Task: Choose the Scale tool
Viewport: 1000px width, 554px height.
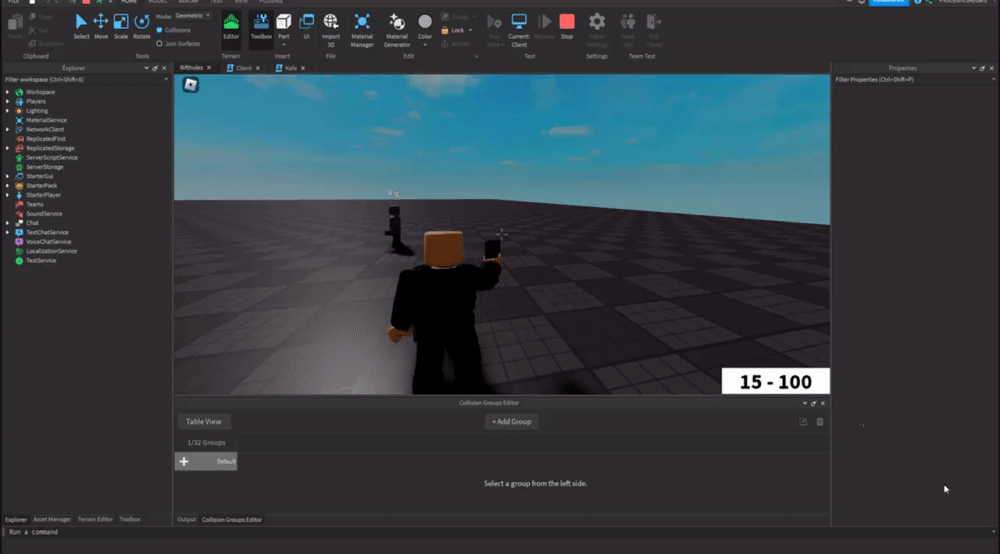Action: pyautogui.click(x=121, y=27)
